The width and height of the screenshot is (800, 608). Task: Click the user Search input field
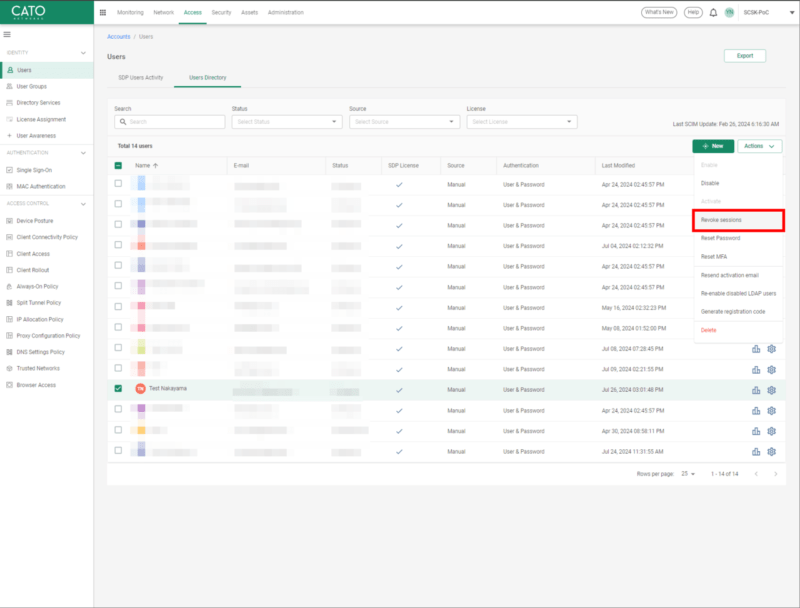click(169, 122)
